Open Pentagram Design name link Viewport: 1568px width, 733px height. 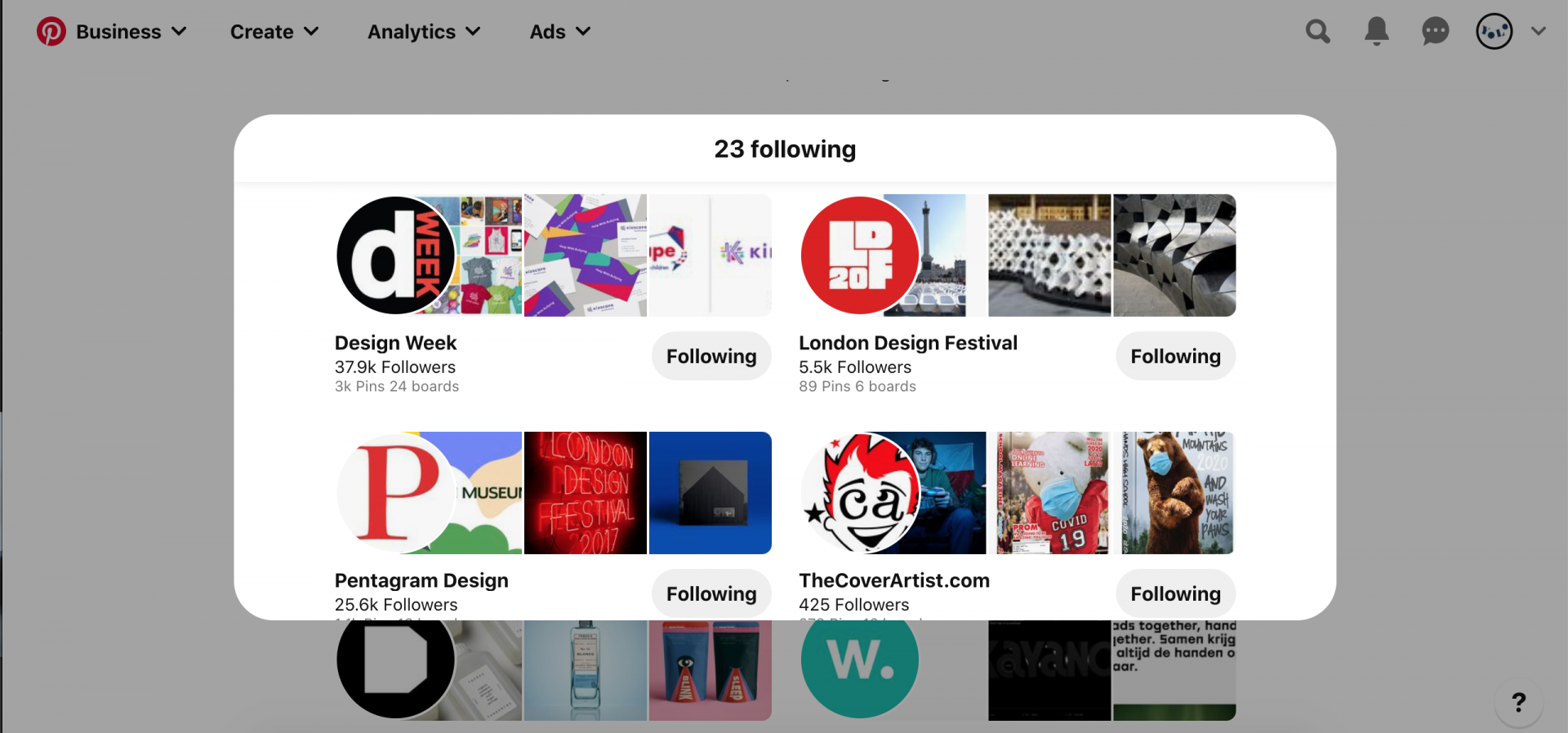coord(421,580)
